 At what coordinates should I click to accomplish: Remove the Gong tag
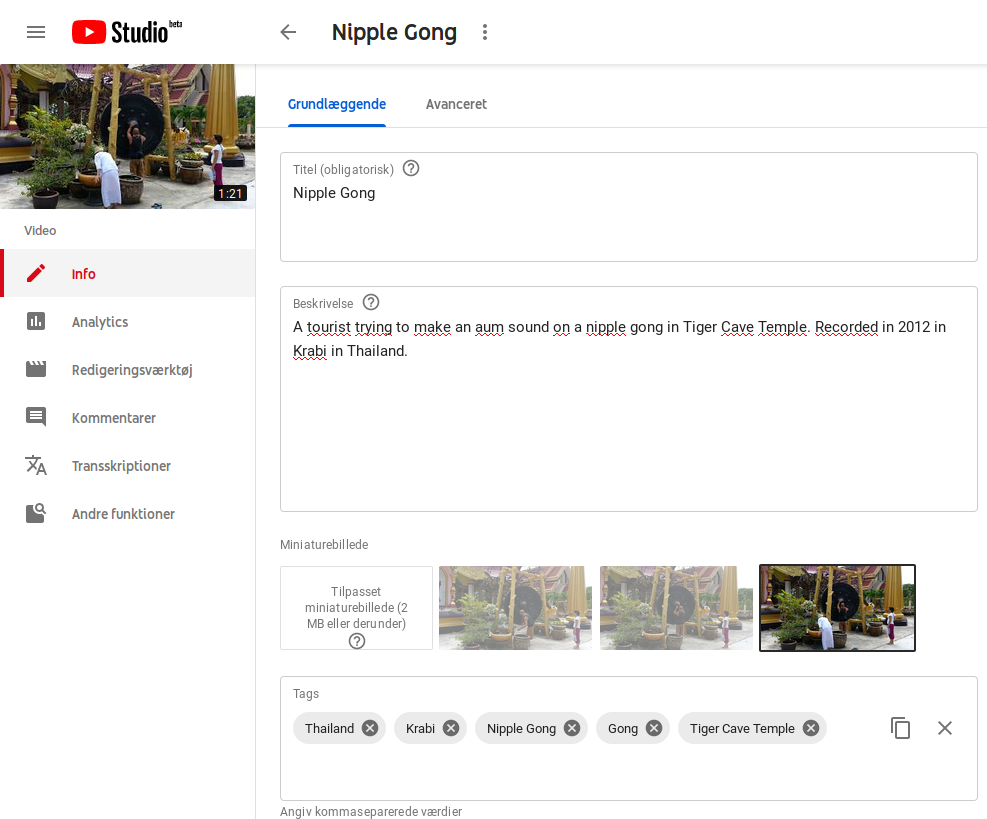(654, 728)
